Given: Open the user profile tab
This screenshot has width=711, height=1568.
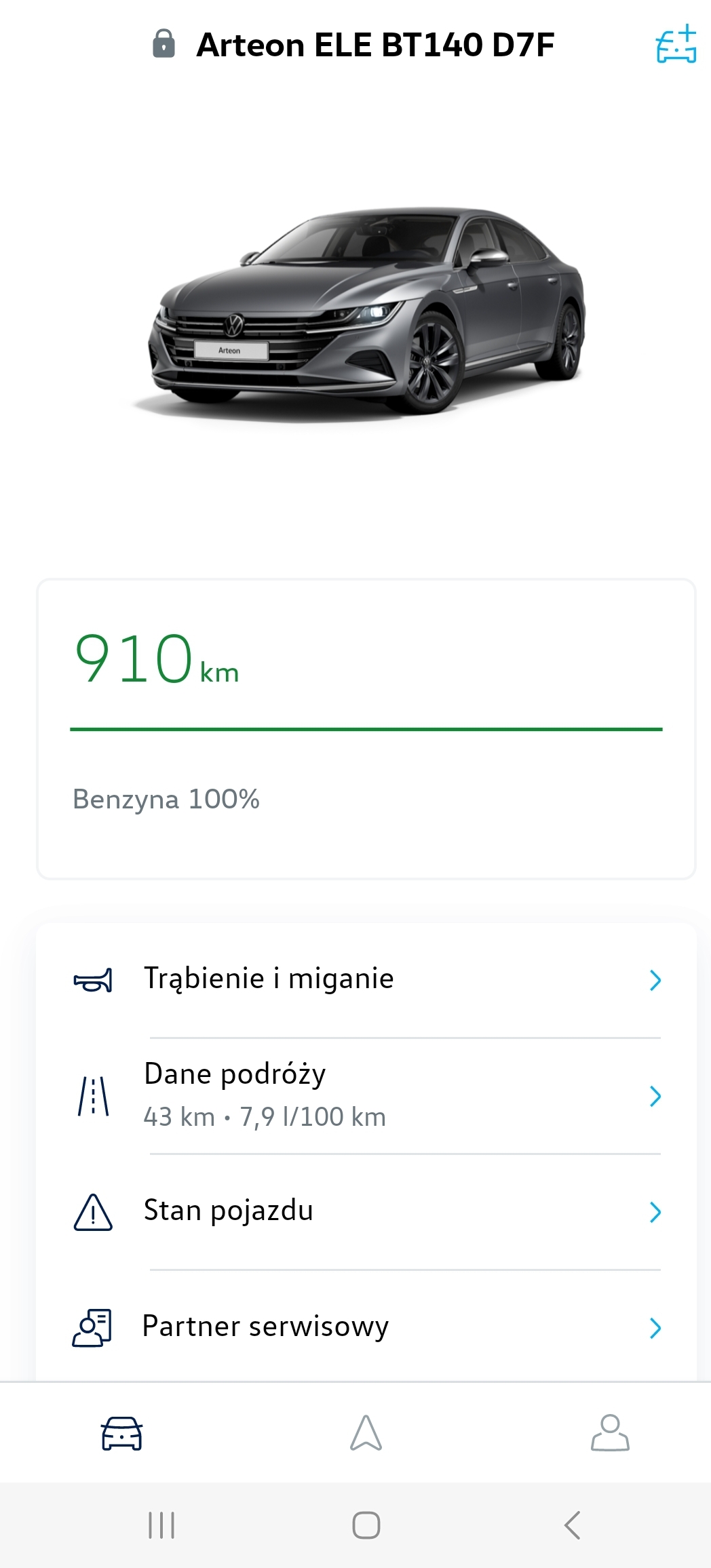Looking at the screenshot, I should 610,1433.
